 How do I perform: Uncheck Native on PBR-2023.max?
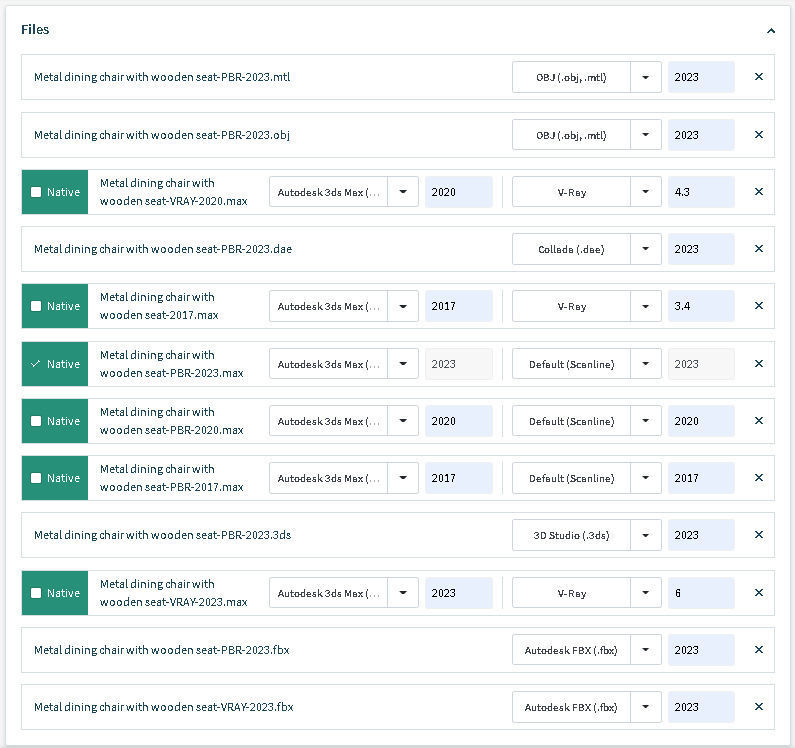tap(37, 364)
